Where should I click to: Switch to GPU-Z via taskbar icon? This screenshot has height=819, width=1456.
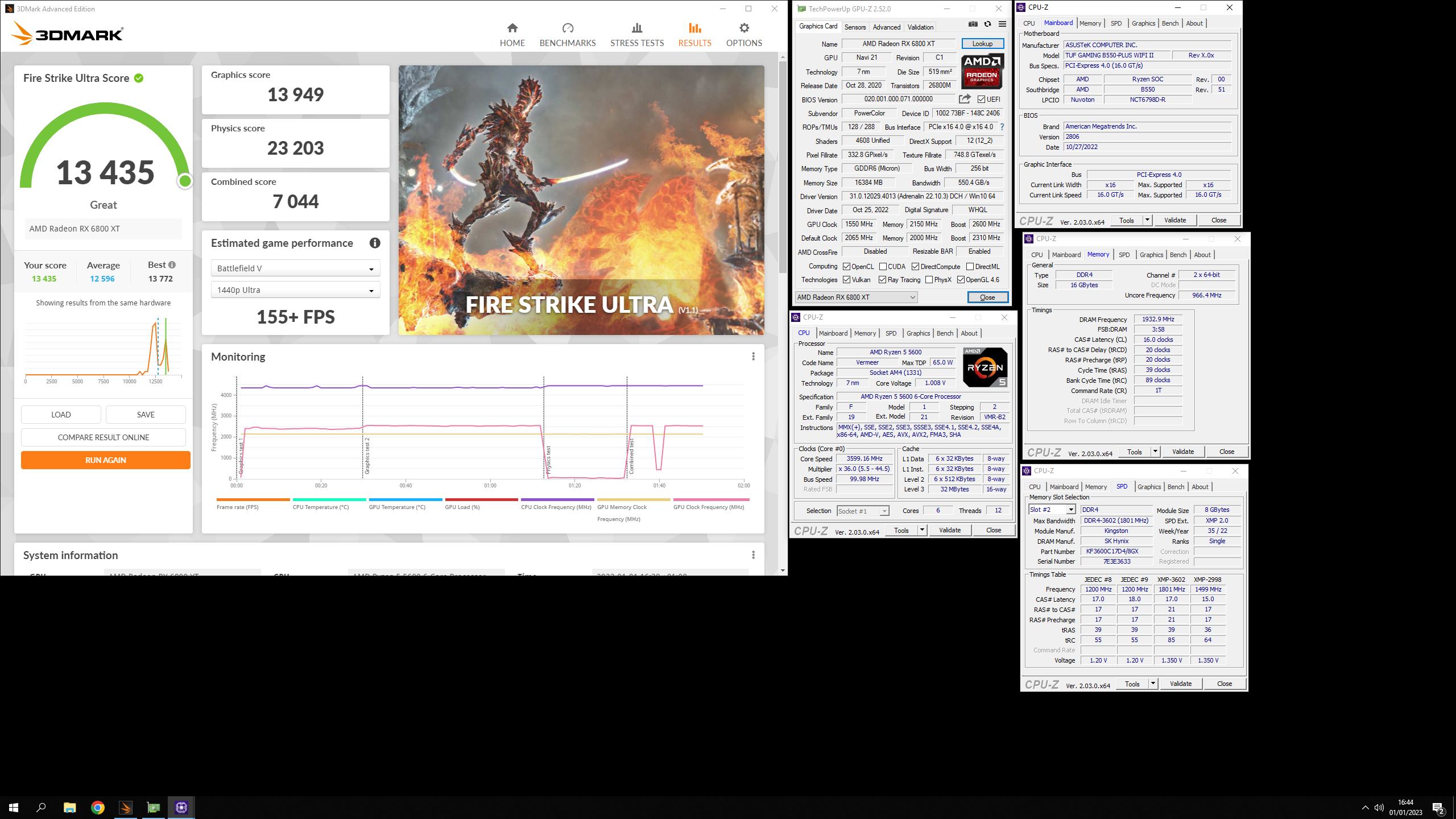[154, 808]
